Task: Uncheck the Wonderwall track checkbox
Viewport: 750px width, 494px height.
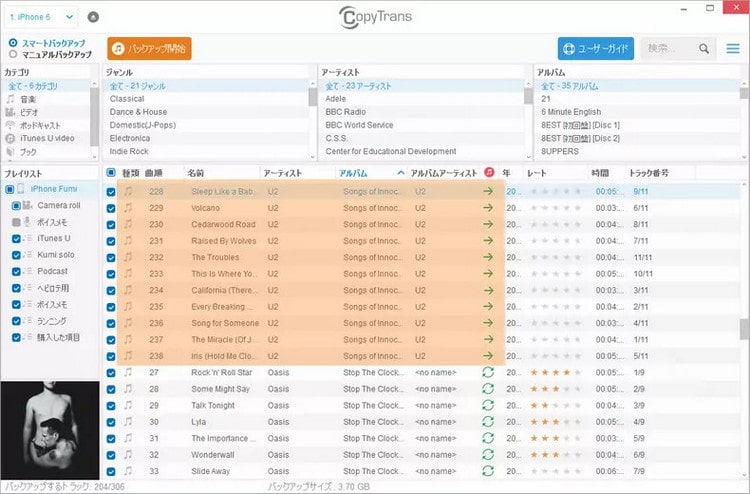Action: [111, 455]
